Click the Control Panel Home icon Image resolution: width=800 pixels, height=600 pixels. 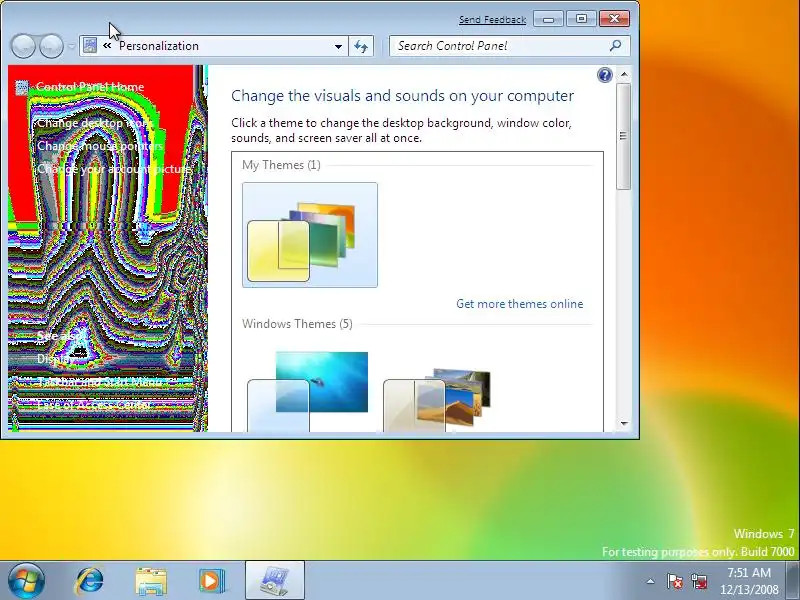pyautogui.click(x=21, y=87)
